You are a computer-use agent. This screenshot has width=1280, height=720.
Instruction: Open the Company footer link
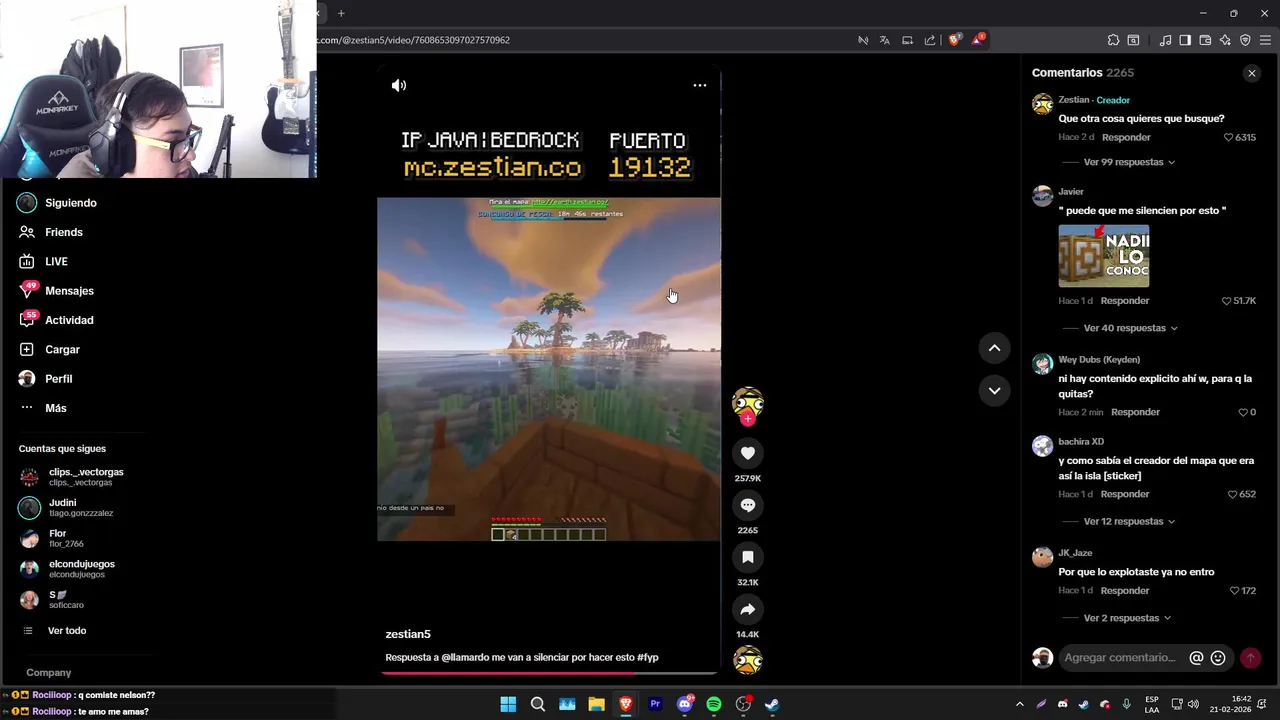[x=48, y=673]
